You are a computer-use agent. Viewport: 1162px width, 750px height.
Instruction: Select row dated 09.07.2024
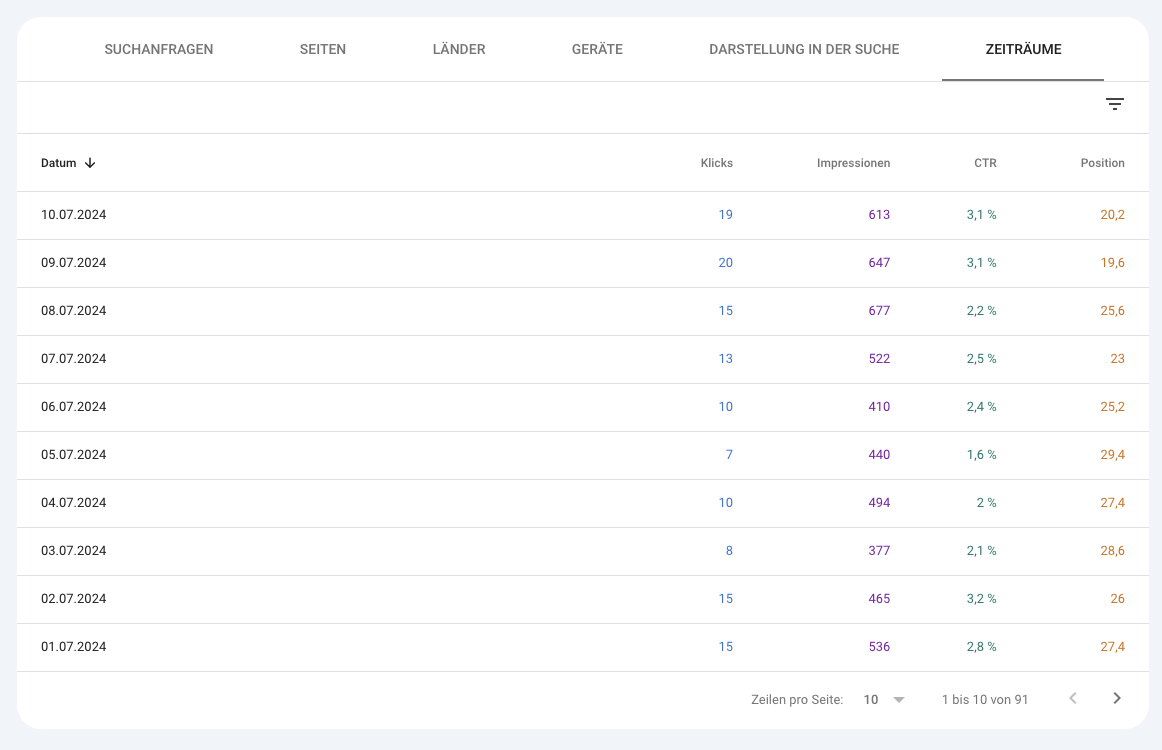[582, 263]
